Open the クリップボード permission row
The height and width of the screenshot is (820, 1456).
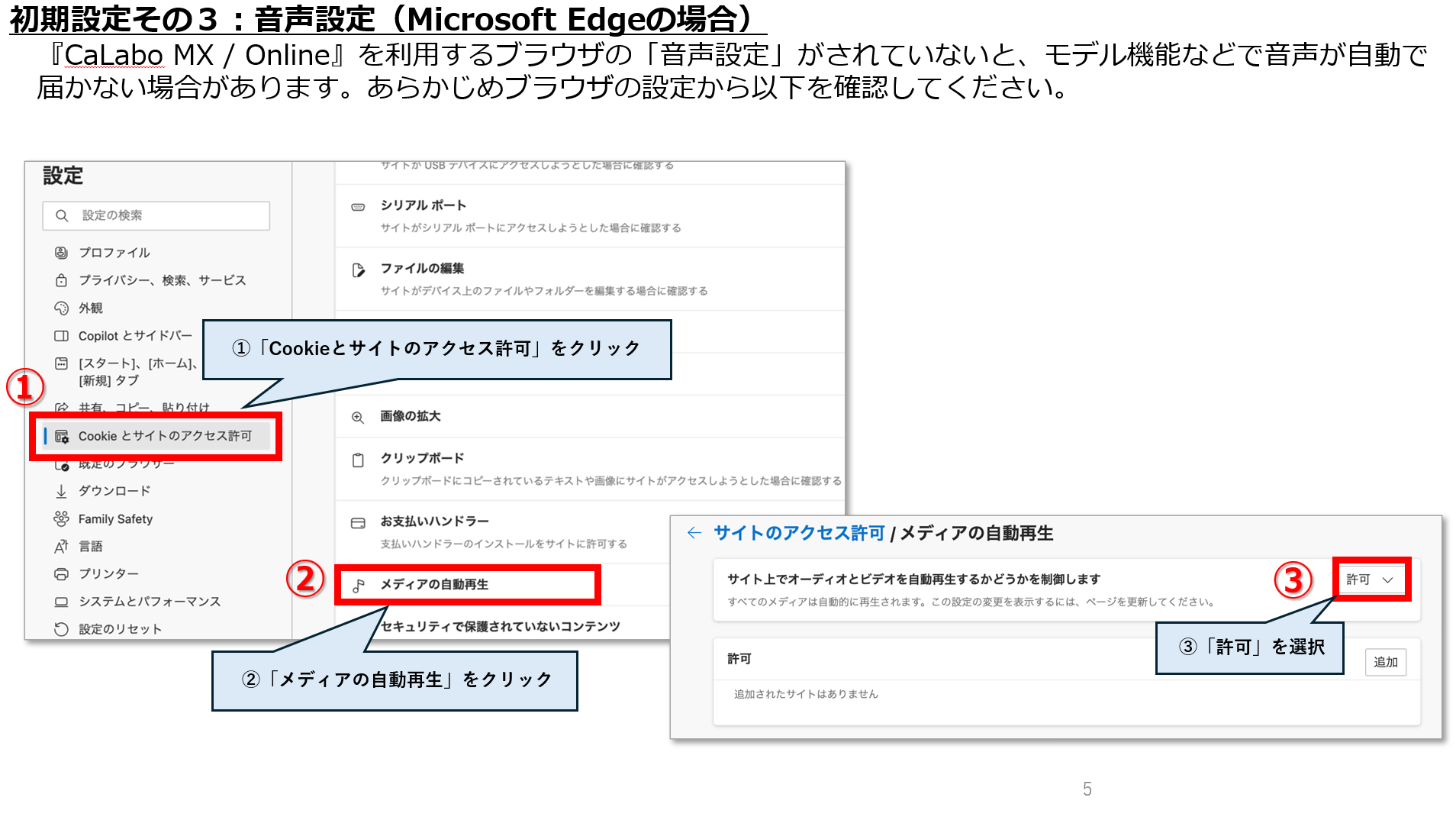590,469
